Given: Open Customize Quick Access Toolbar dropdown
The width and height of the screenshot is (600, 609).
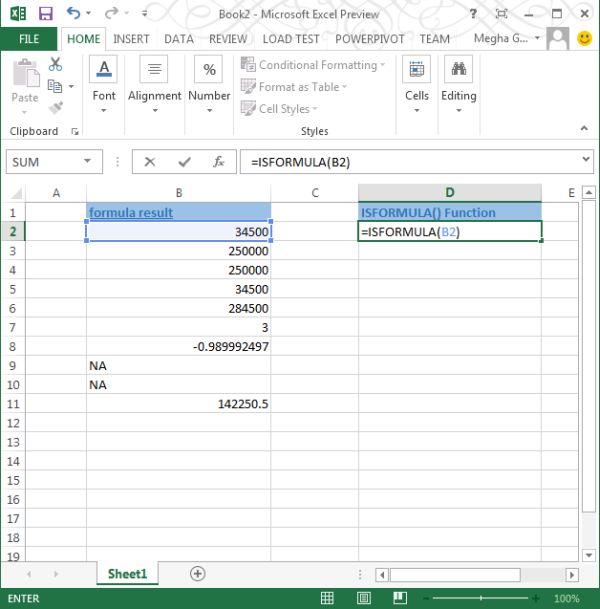Looking at the screenshot, I should click(x=144, y=13).
